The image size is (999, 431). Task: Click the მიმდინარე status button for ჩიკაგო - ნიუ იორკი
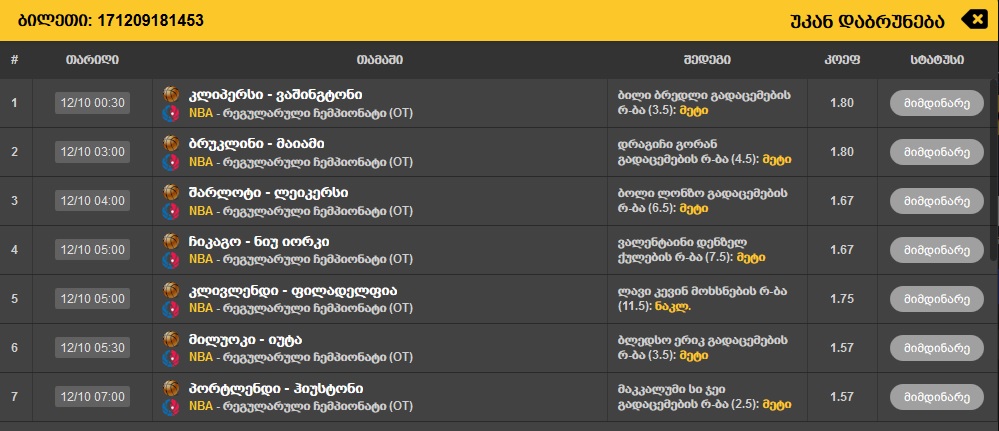click(x=929, y=250)
